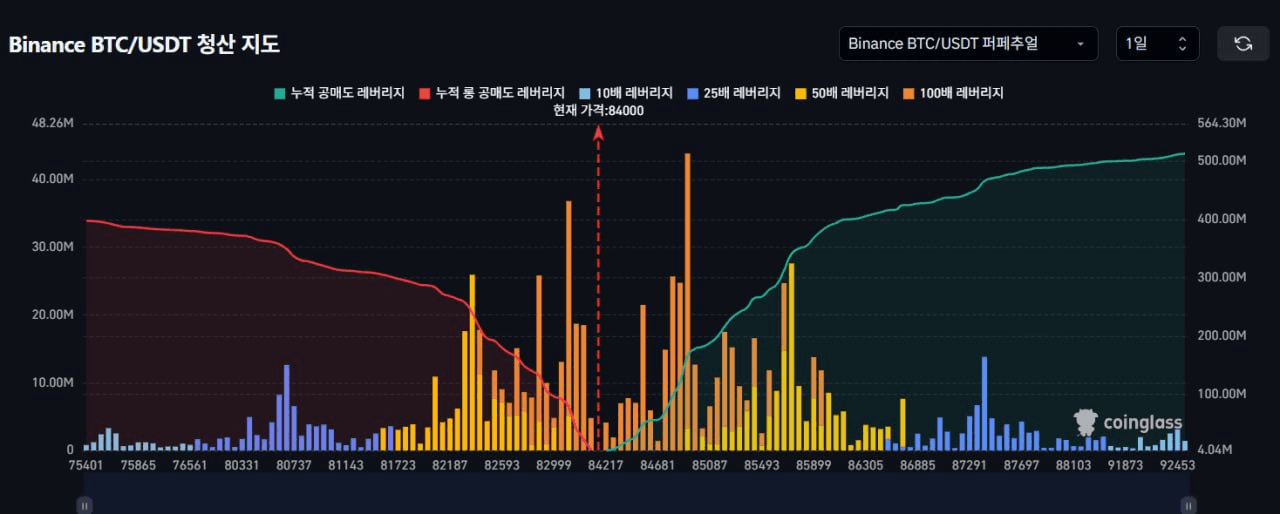Click the 85493 price axis label
This screenshot has height=514, width=1280.
pos(761,465)
